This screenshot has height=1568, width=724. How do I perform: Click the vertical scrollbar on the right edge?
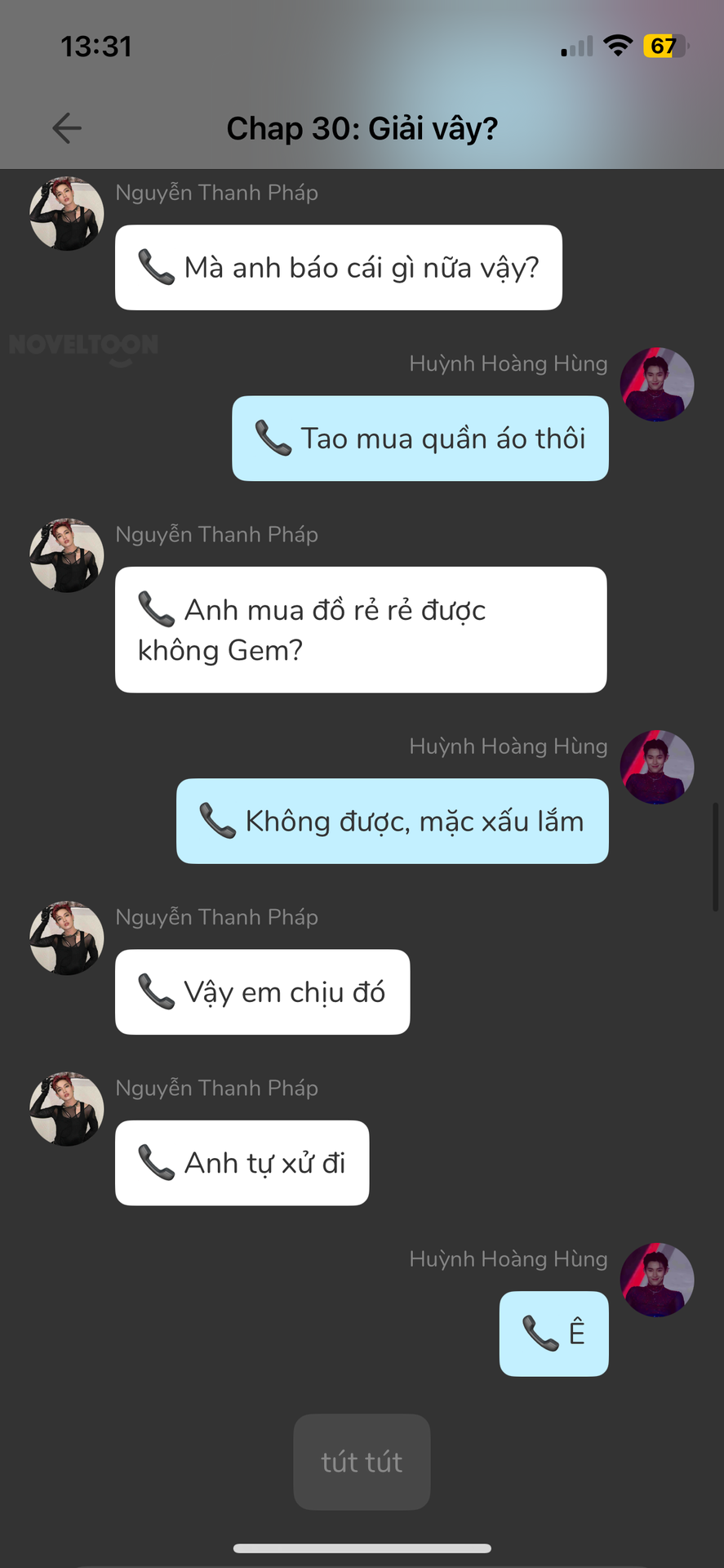[716, 857]
